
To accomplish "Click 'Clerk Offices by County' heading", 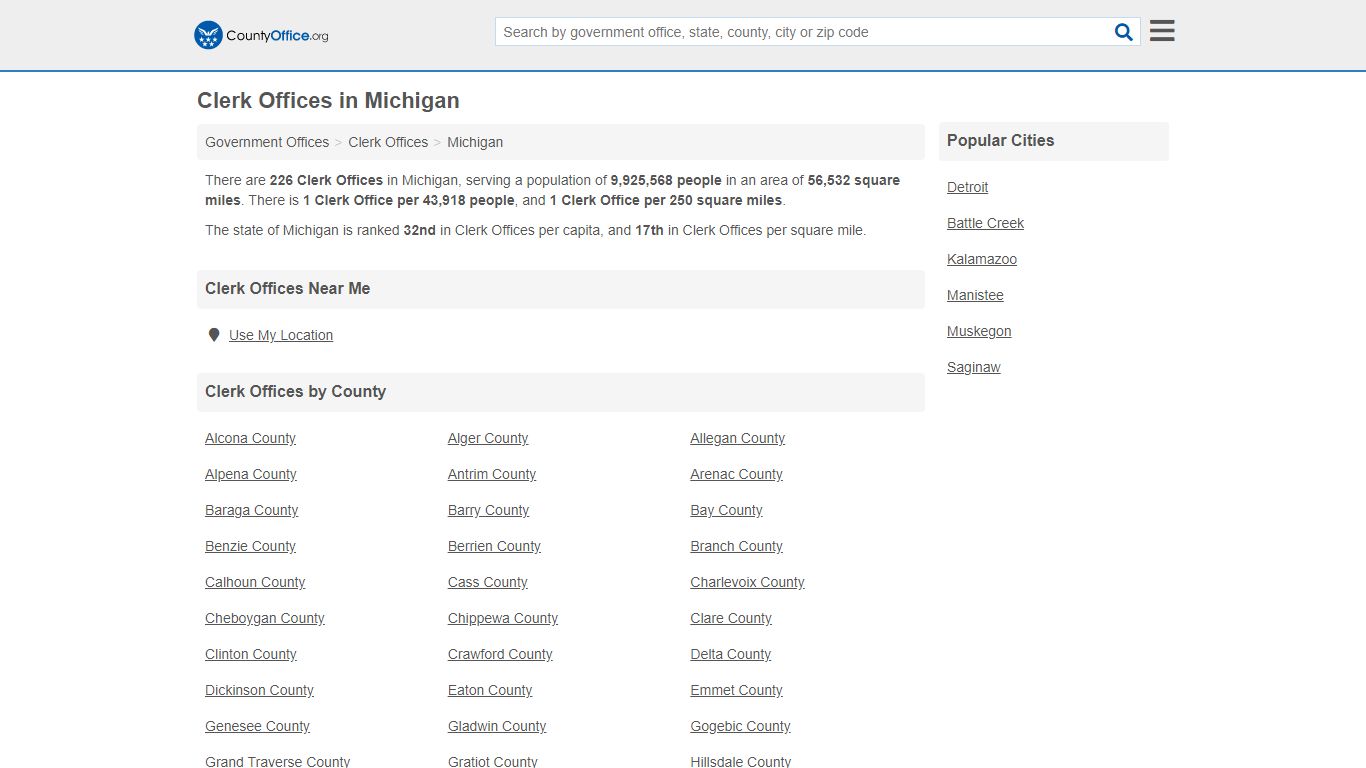I will click(x=295, y=392).
